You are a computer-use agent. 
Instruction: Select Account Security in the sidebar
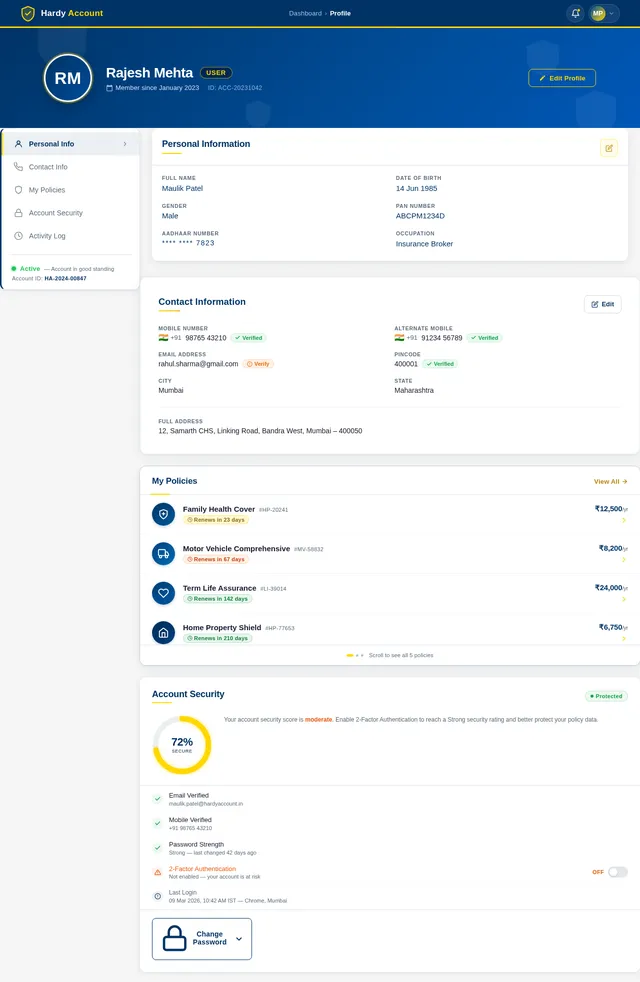(x=55, y=213)
